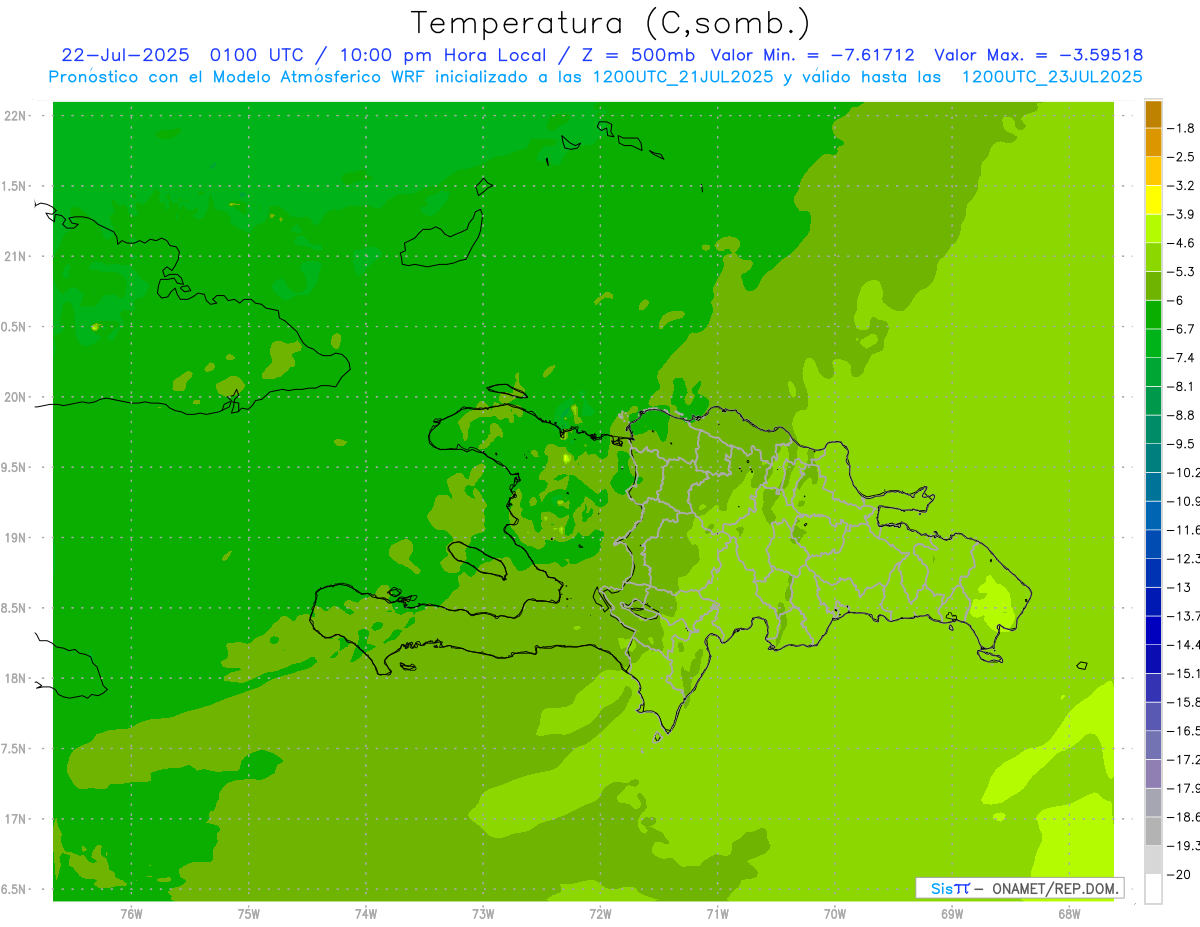Select 'Valor Max. = -3.59518' text
This screenshot has width=1200, height=927.
coord(1038,55)
